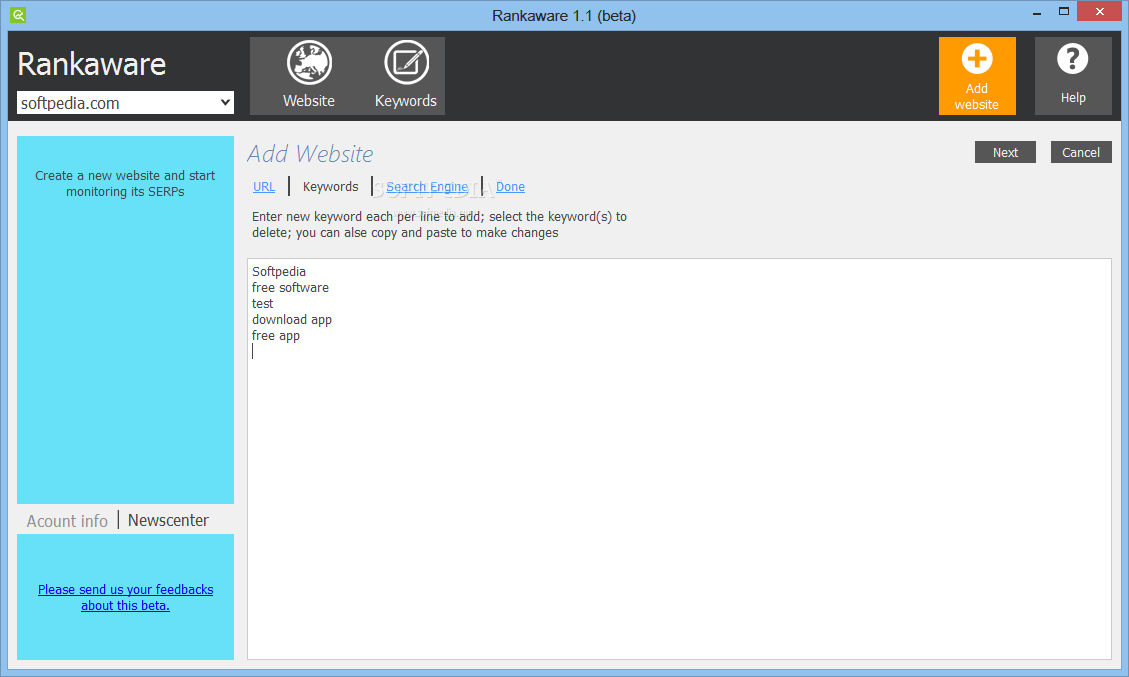Screen dimensions: 1129x677
Task: Maximize the Rankaware window
Action: tap(1063, 12)
